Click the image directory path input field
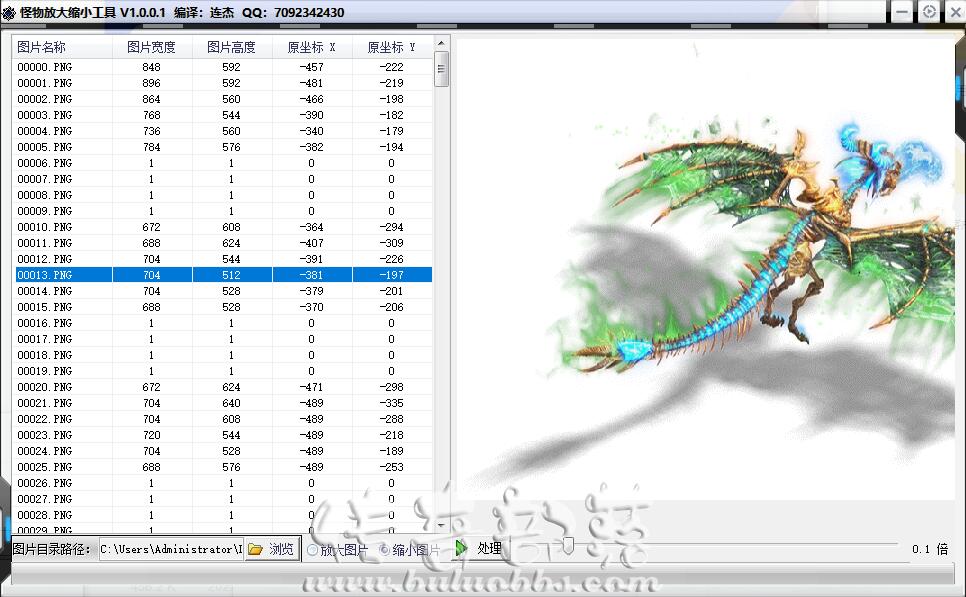This screenshot has height=597, width=966. coord(171,549)
